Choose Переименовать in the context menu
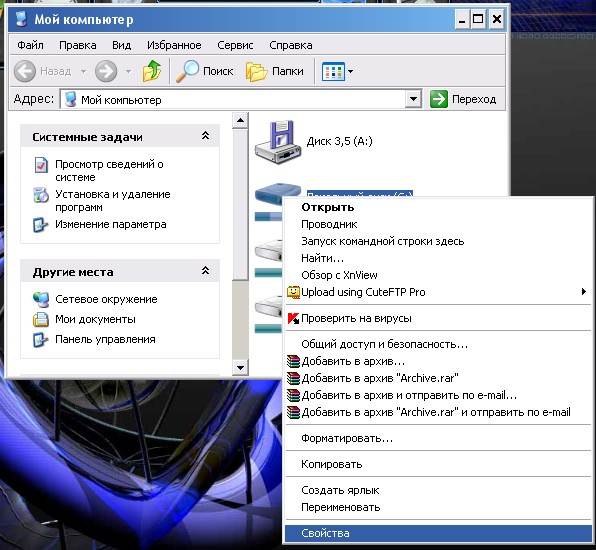This screenshot has height=550, width=596. coord(439,507)
